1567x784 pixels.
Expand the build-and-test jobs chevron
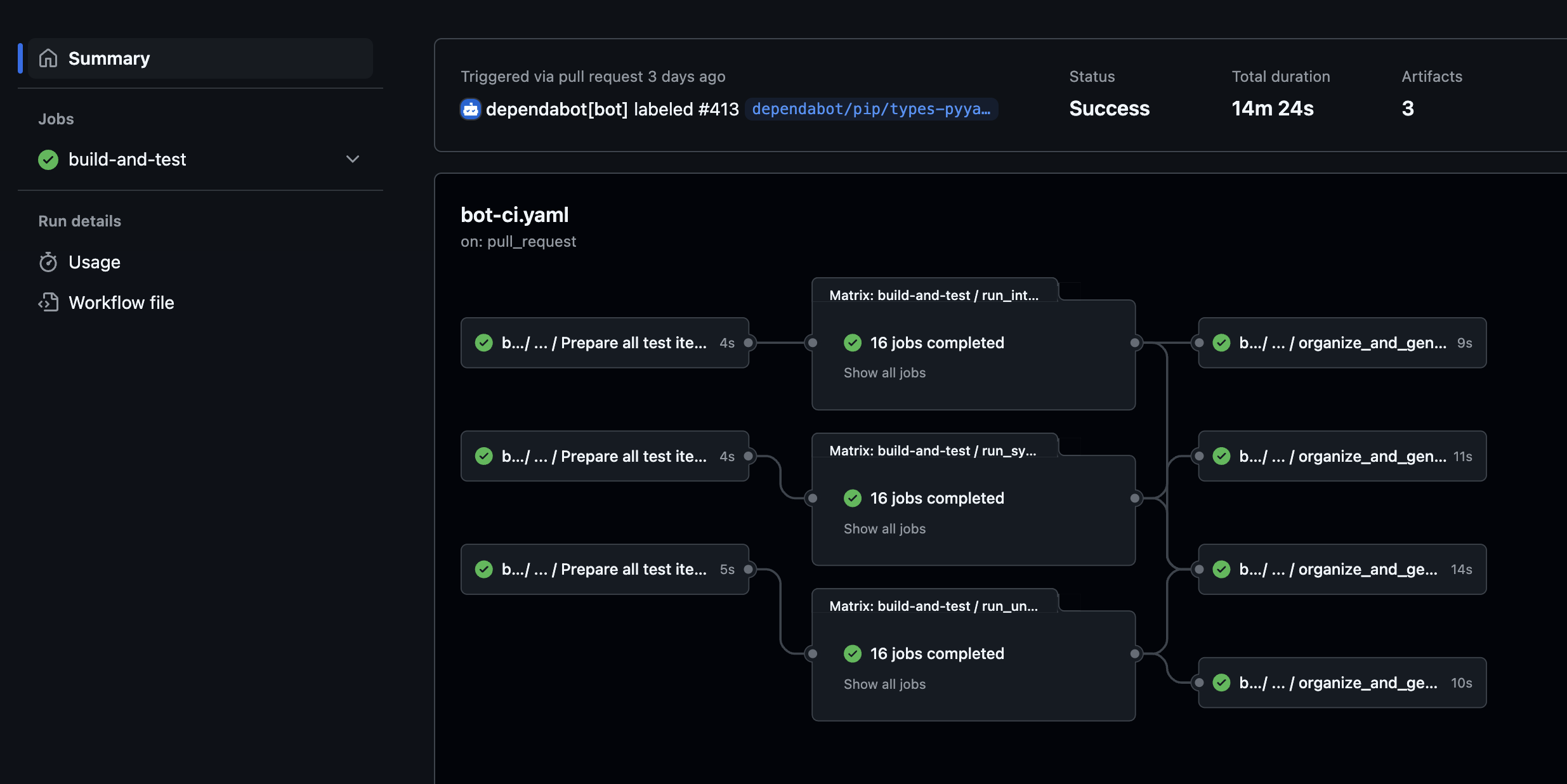coord(353,159)
